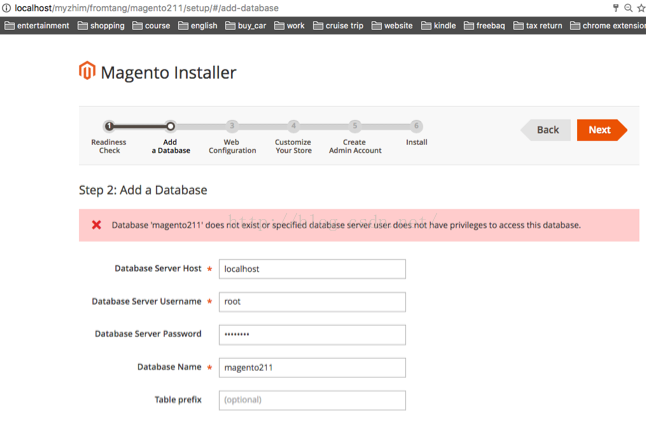Open the website bookmarks folder
The image size is (646, 422).
coord(392,26)
